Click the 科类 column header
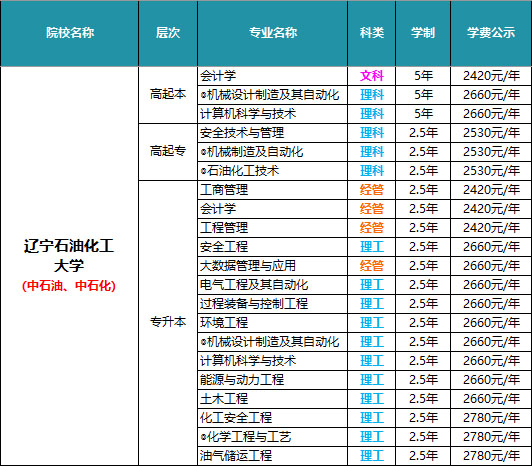The image size is (532, 466). coord(372,33)
